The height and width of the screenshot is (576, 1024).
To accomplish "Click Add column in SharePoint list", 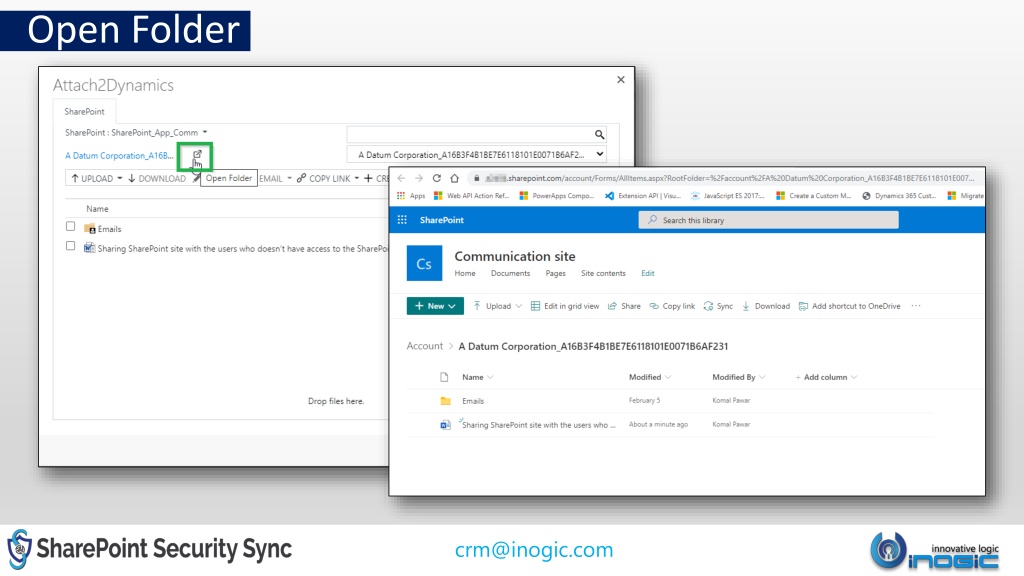I will [825, 377].
